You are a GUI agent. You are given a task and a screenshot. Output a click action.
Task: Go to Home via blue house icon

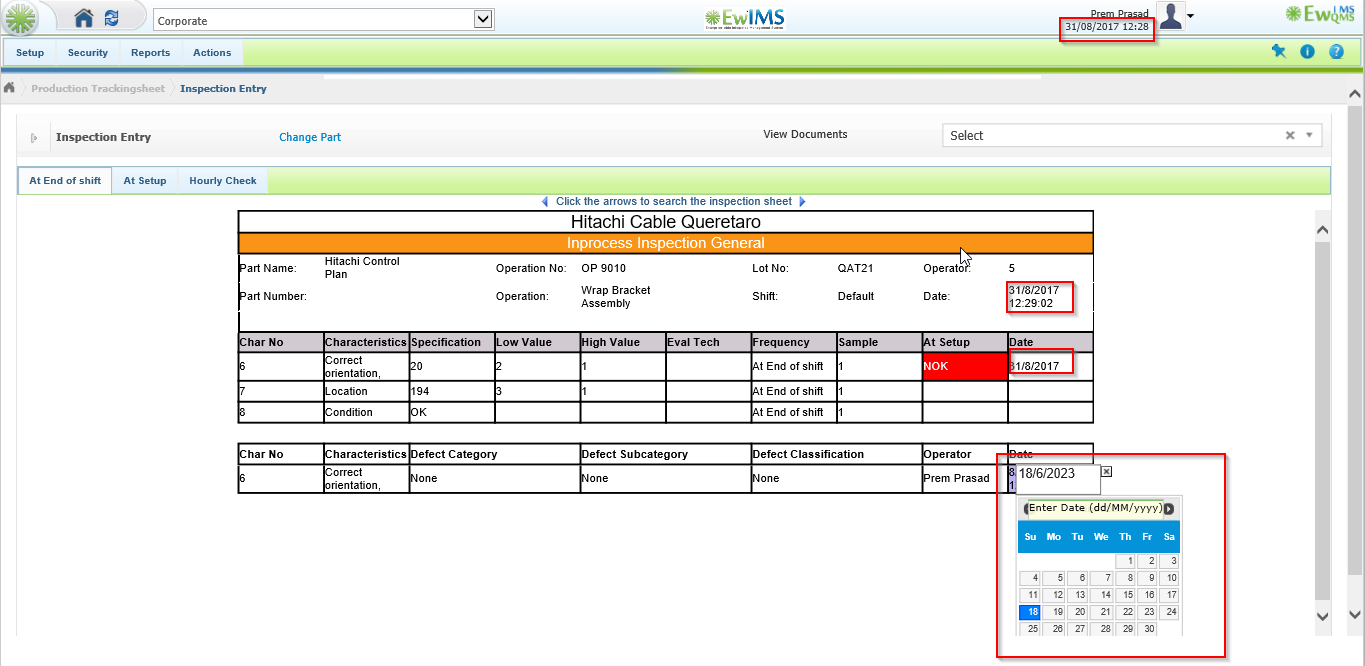(84, 18)
